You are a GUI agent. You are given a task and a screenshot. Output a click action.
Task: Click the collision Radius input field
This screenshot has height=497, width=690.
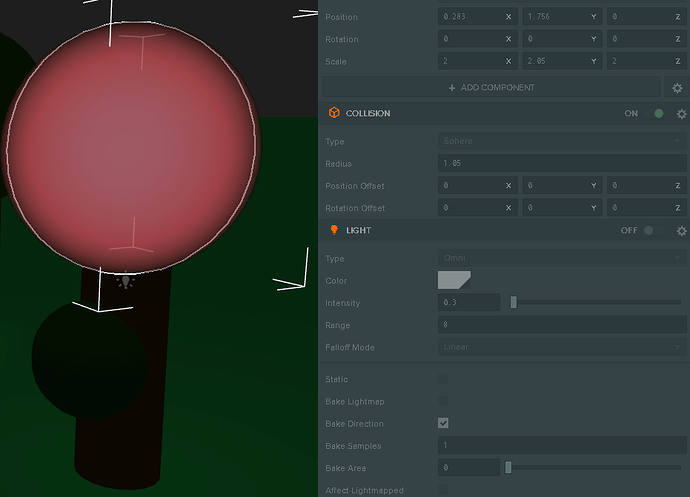tap(562, 164)
